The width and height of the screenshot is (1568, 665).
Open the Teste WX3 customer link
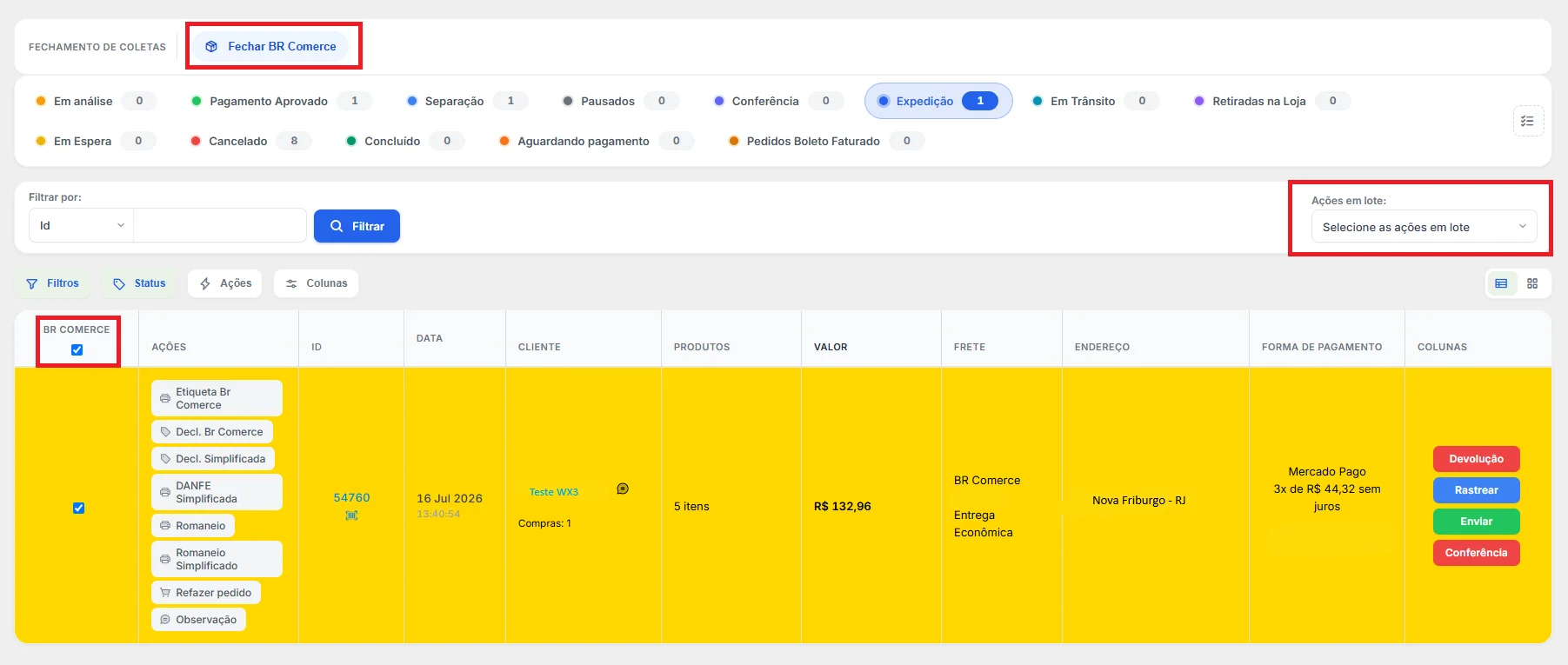point(554,492)
